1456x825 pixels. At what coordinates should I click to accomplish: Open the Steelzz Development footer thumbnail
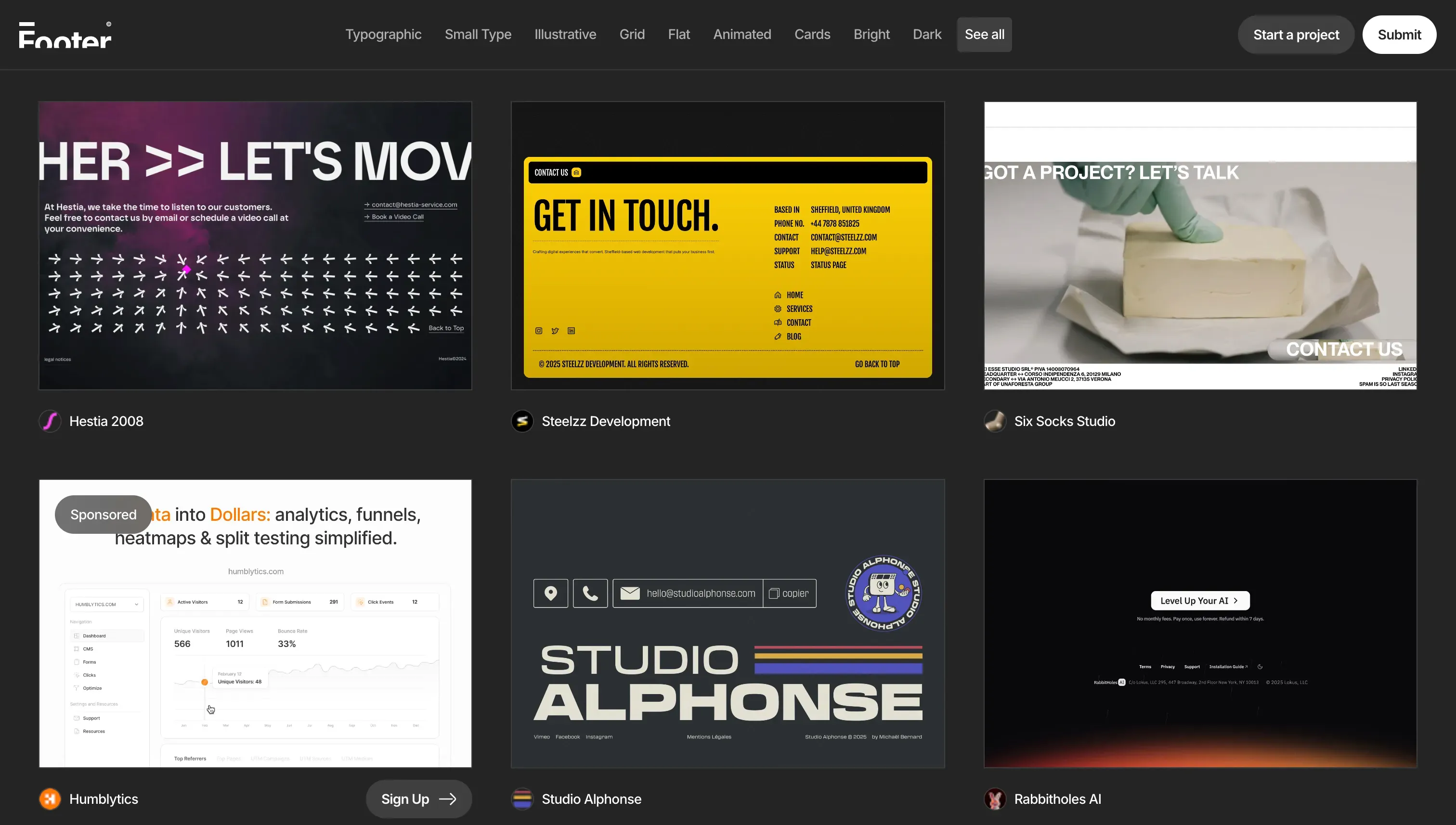(728, 245)
